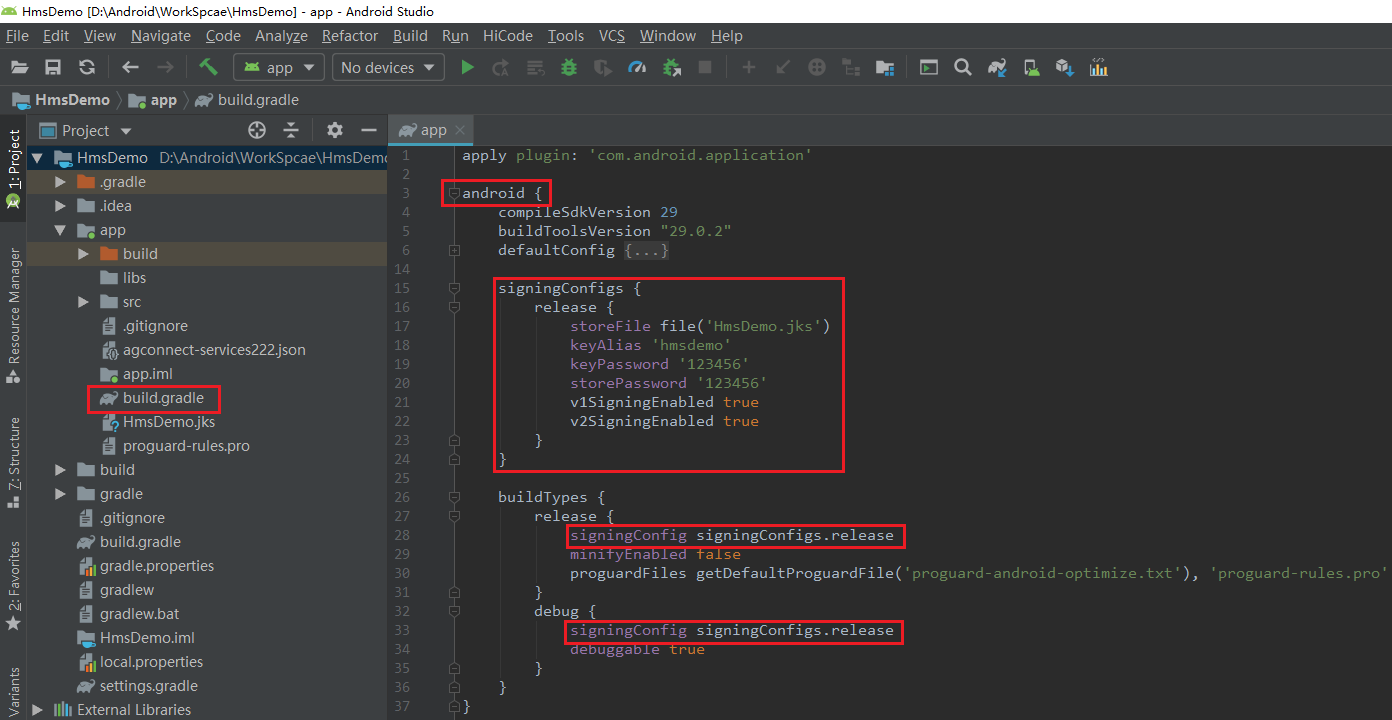This screenshot has height=720, width=1392.
Task: Open the Run Anything toolbar icon
Action: pyautogui.click(x=929, y=67)
